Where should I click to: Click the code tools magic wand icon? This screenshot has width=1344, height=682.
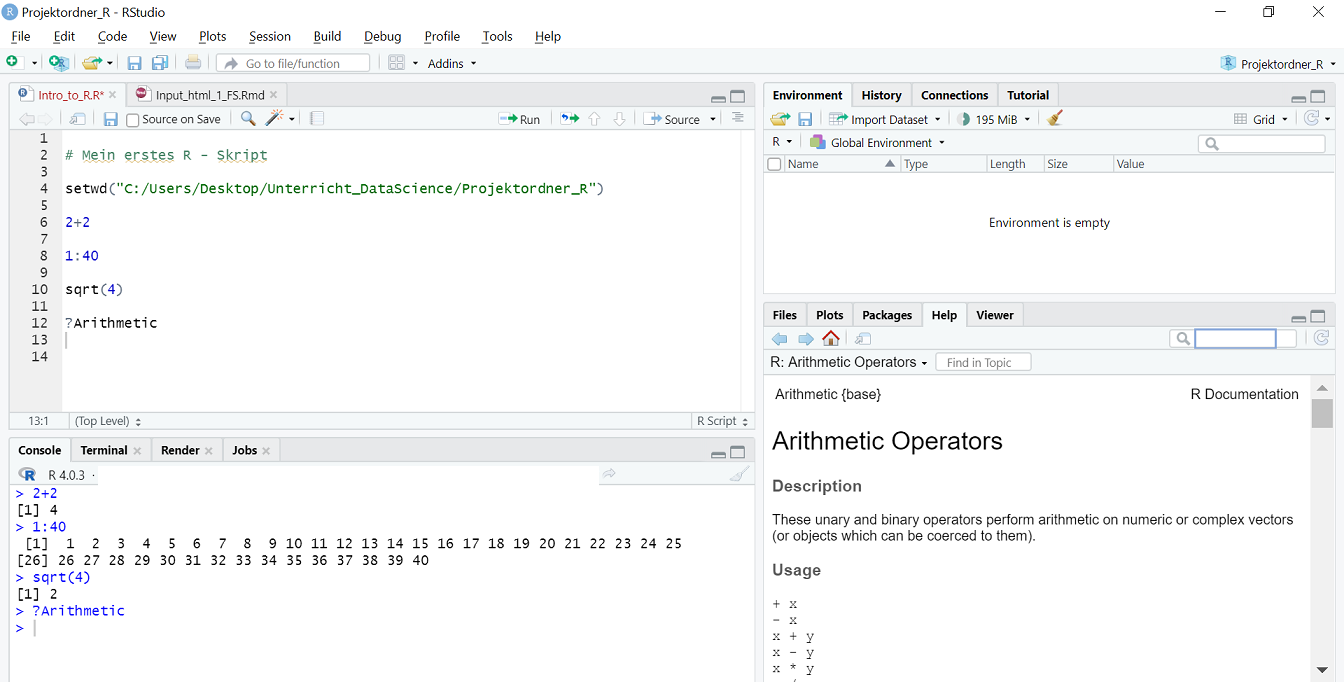[x=275, y=119]
